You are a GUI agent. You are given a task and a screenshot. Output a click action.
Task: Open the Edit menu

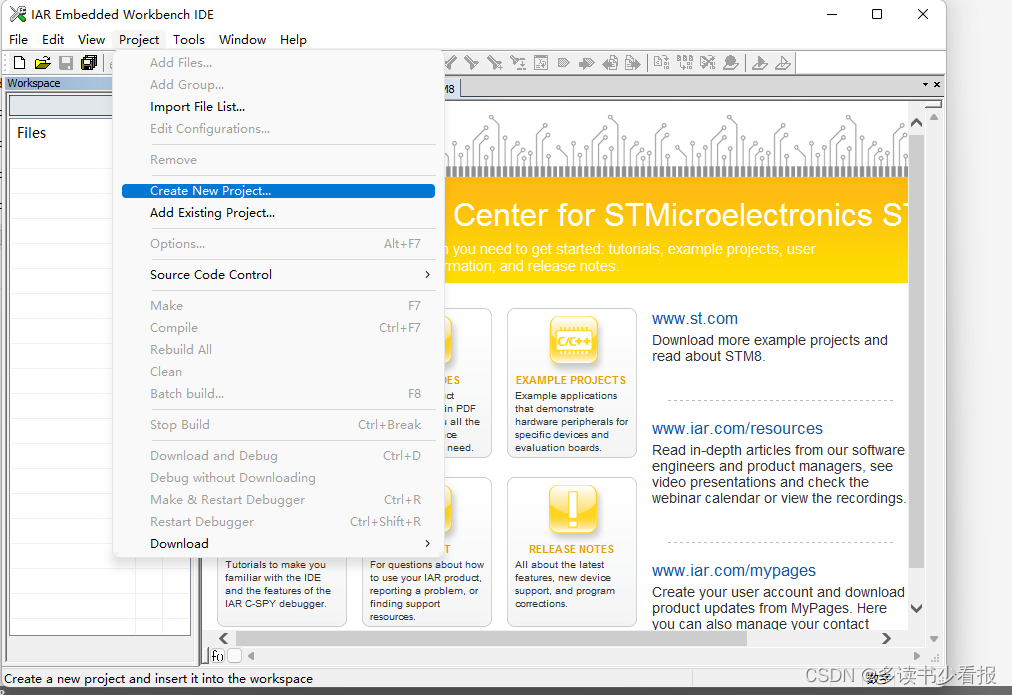[x=53, y=39]
